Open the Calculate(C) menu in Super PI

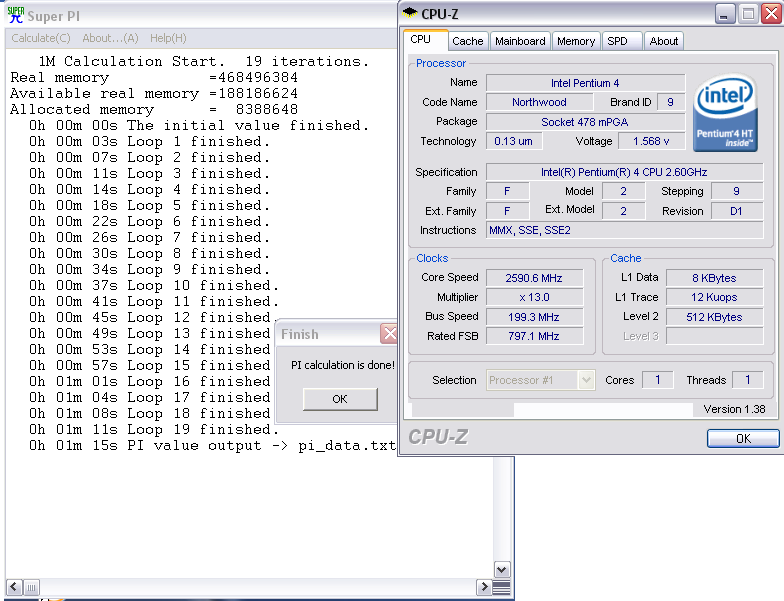click(x=41, y=38)
